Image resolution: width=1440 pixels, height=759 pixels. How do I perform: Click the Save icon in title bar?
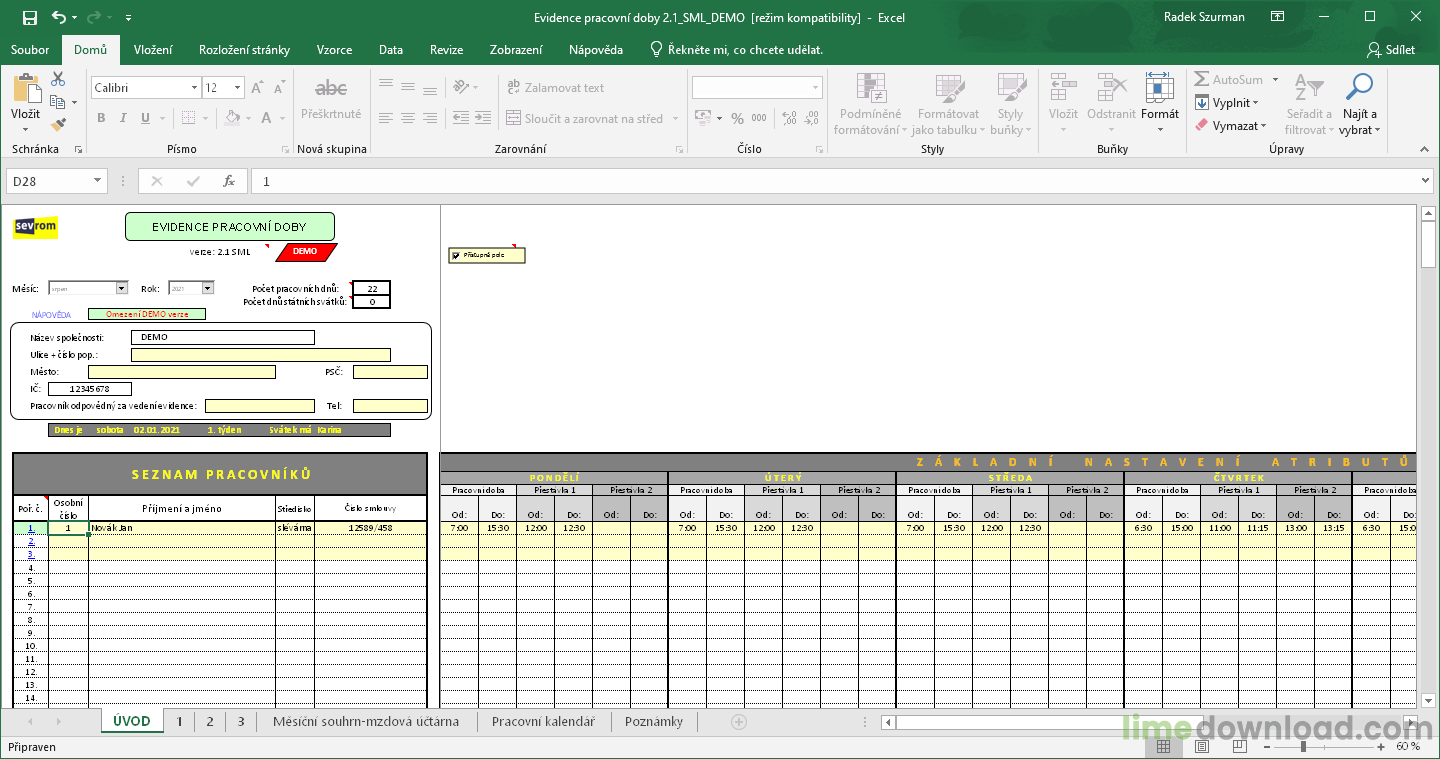pos(30,17)
